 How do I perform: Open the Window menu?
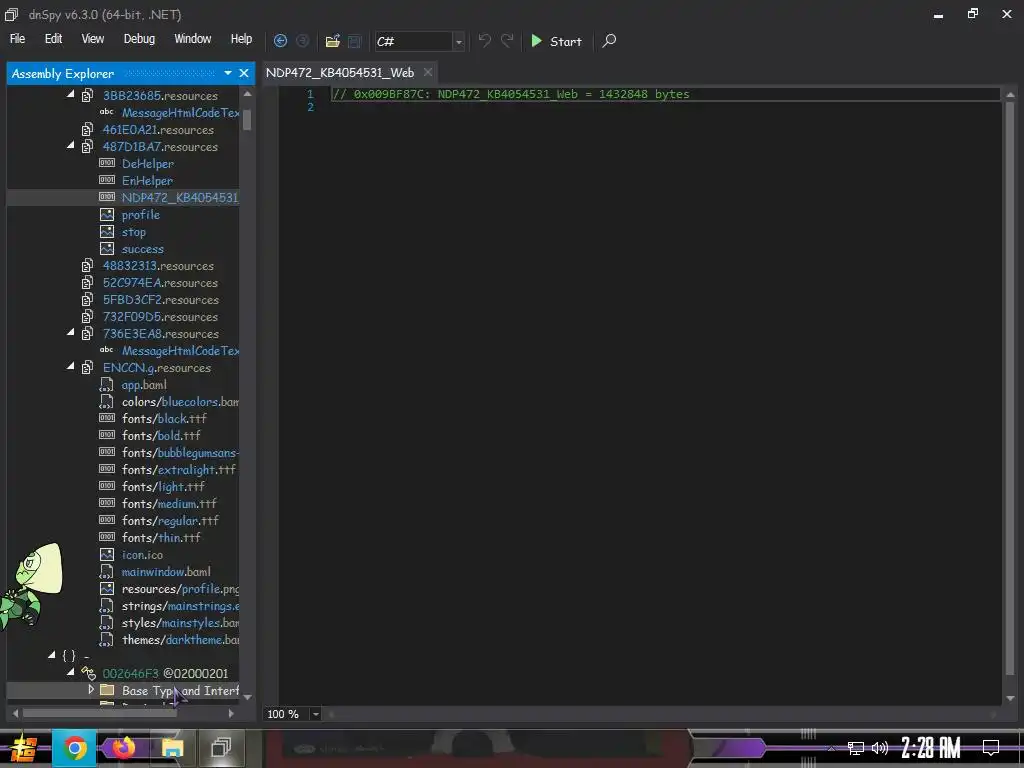tap(193, 39)
